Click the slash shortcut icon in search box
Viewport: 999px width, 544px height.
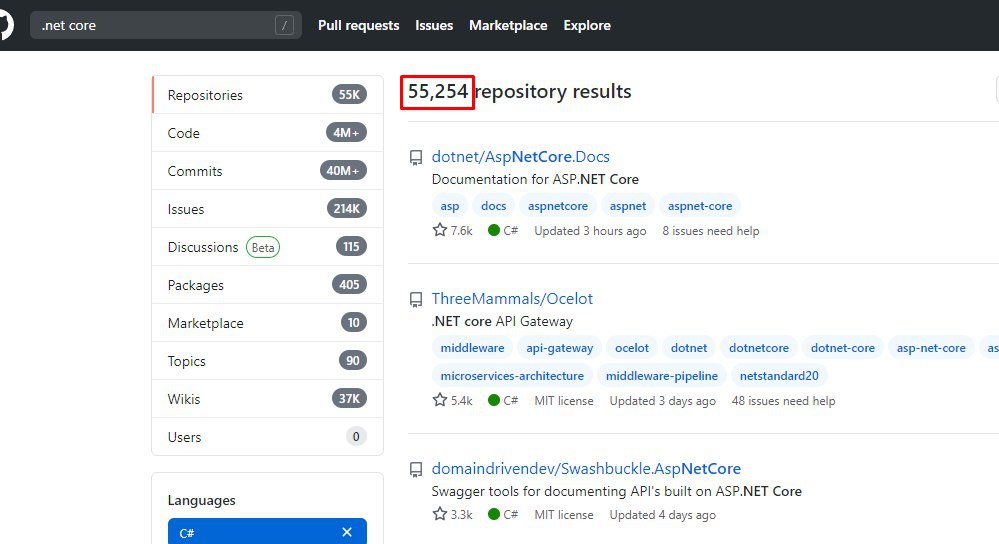284,25
